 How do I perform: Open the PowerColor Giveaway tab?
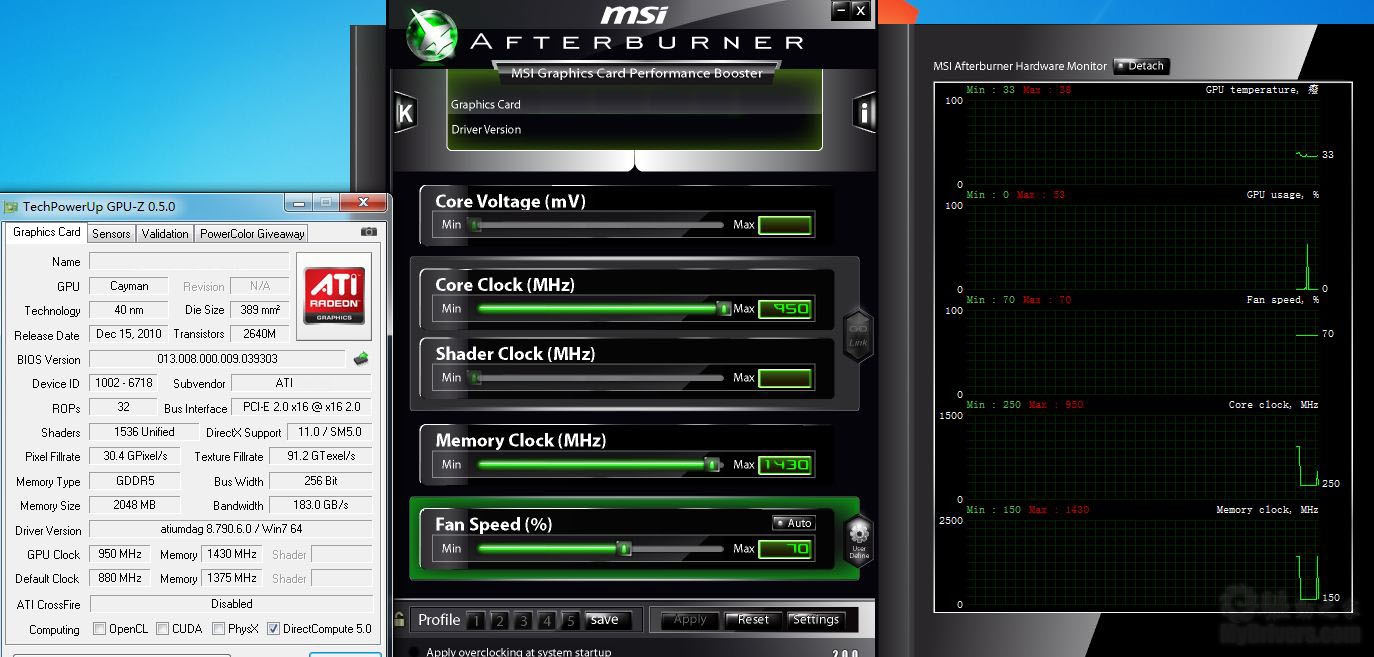point(252,233)
